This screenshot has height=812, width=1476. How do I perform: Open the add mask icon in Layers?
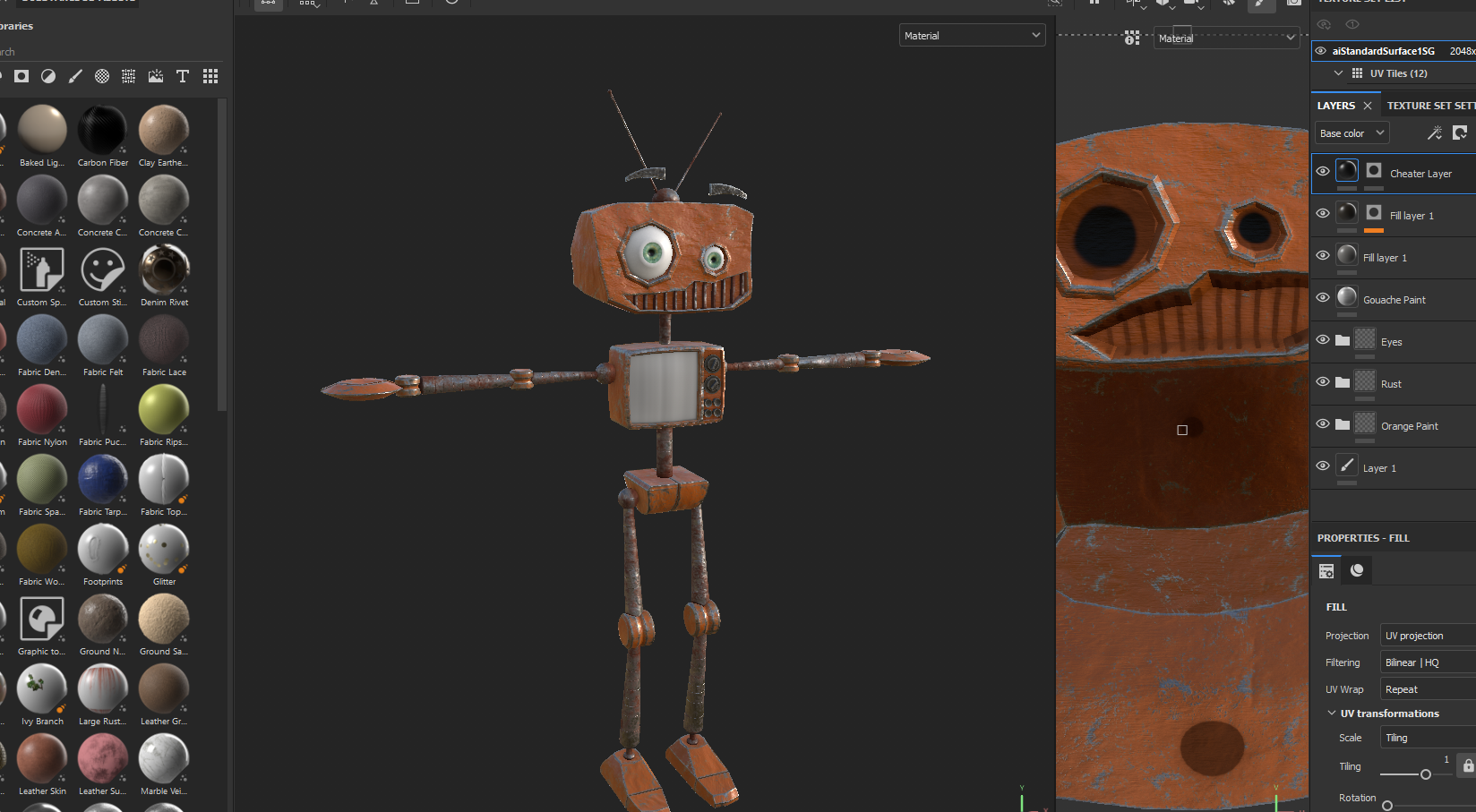pyautogui.click(x=1460, y=132)
